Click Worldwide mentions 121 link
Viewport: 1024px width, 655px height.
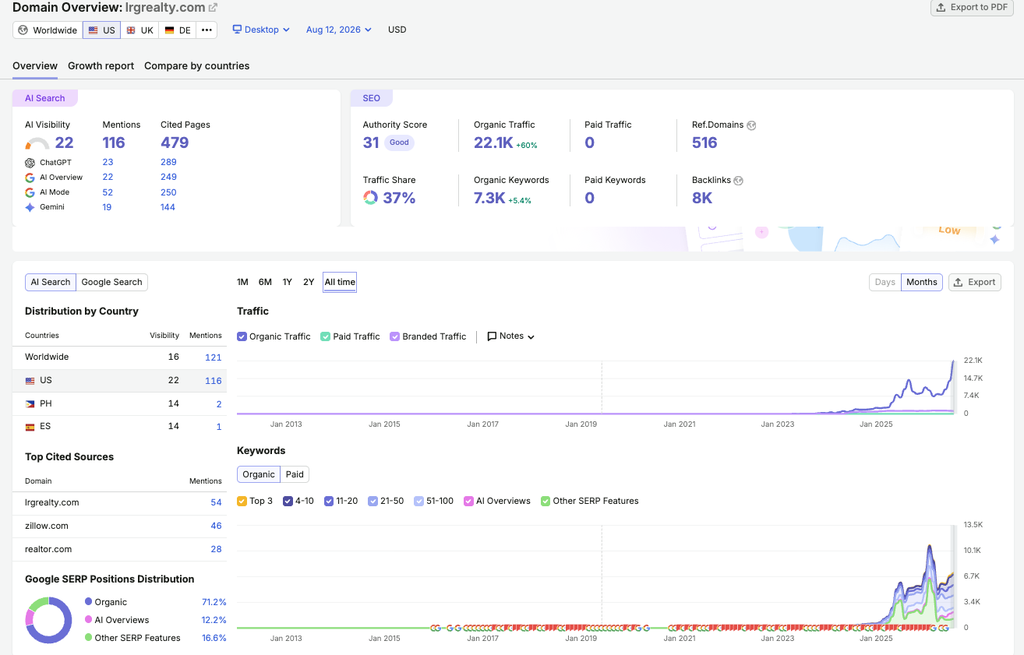[213, 357]
